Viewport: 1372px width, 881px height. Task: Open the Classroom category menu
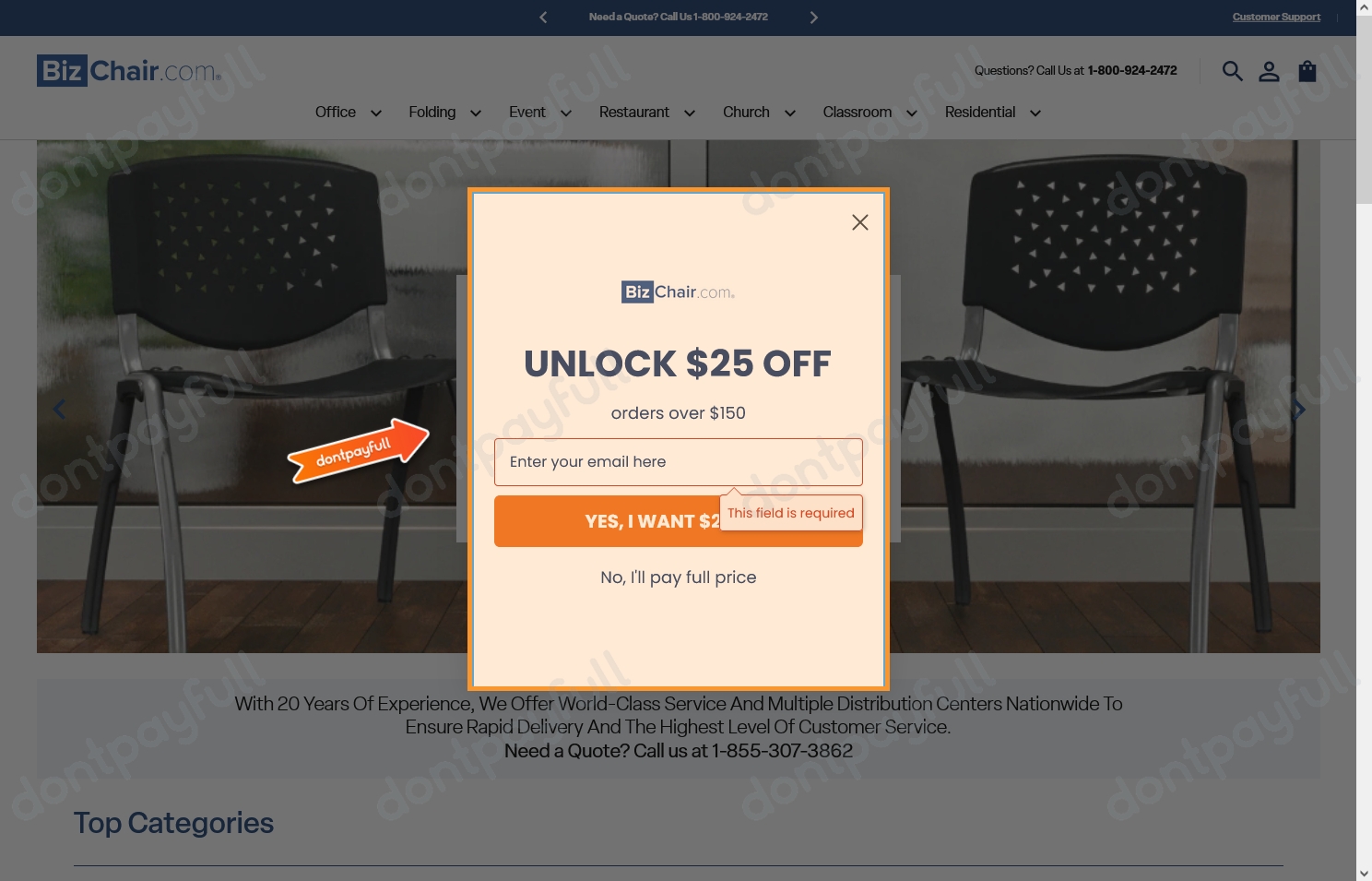(x=857, y=112)
